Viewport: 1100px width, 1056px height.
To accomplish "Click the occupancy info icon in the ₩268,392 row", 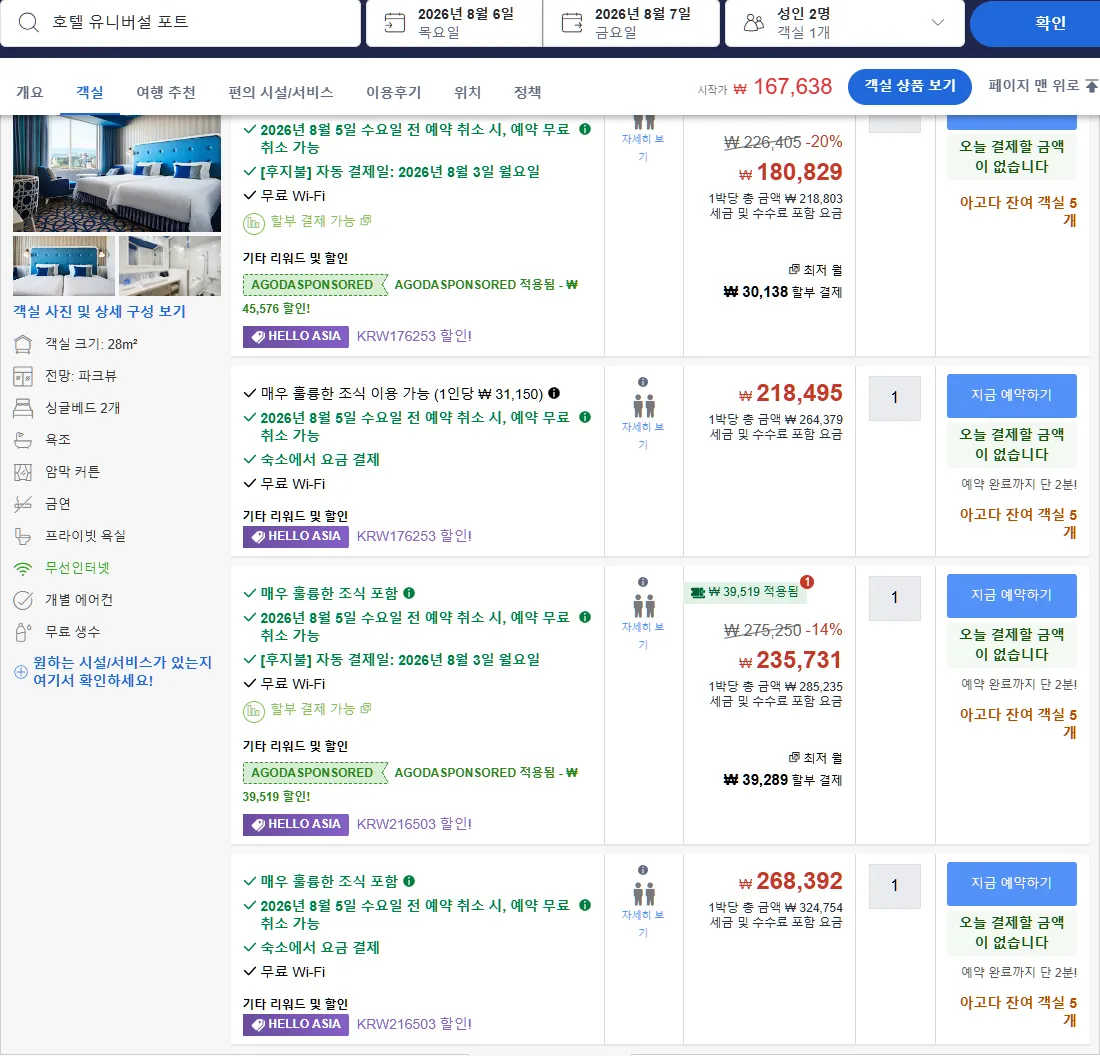I will point(643,870).
